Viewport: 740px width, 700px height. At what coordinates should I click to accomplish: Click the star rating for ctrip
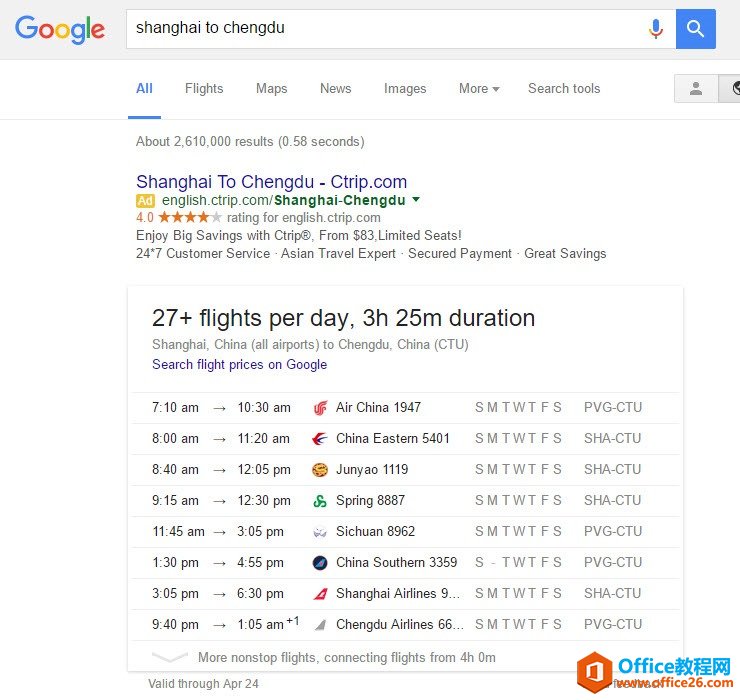coord(190,217)
